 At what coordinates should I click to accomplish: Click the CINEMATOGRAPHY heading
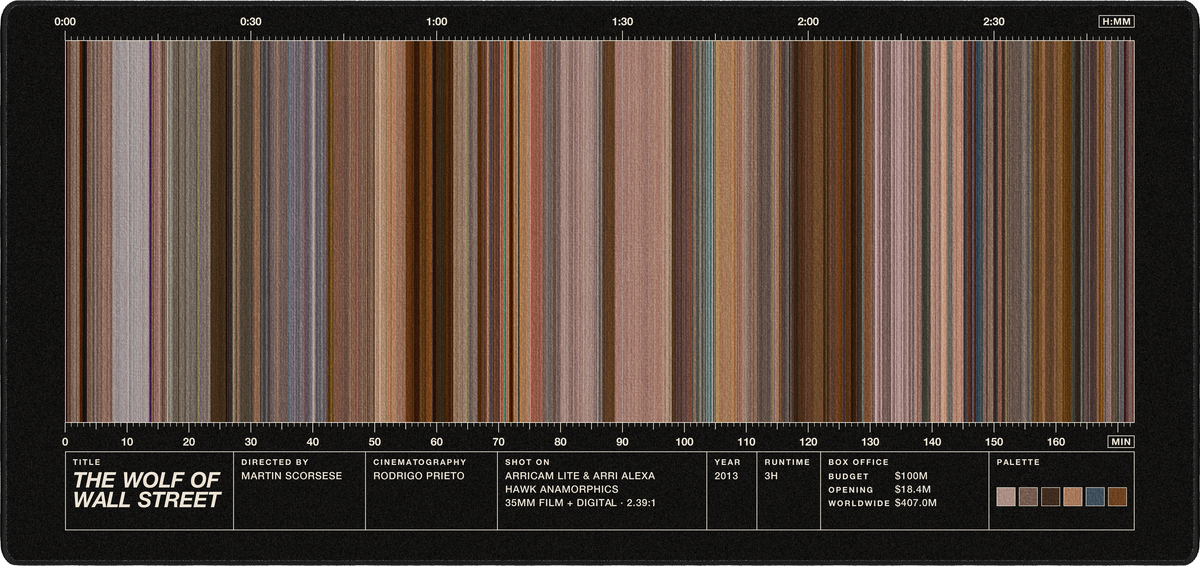pyautogui.click(x=420, y=462)
